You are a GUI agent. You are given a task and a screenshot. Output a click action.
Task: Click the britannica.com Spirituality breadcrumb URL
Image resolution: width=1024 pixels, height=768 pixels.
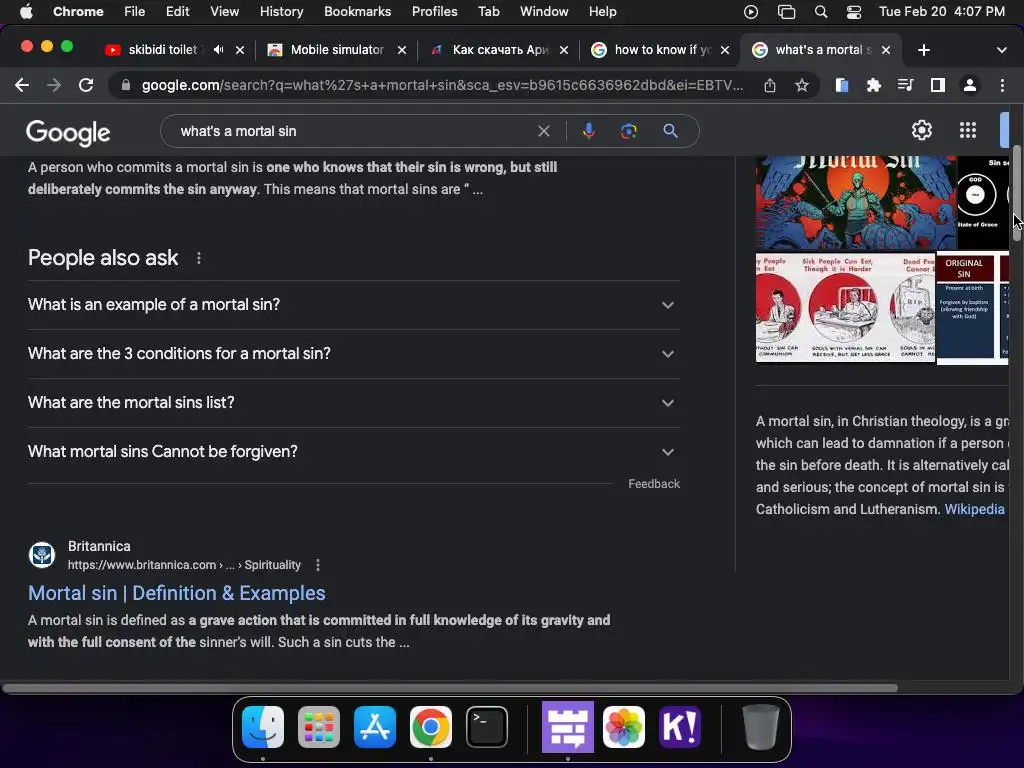click(184, 565)
